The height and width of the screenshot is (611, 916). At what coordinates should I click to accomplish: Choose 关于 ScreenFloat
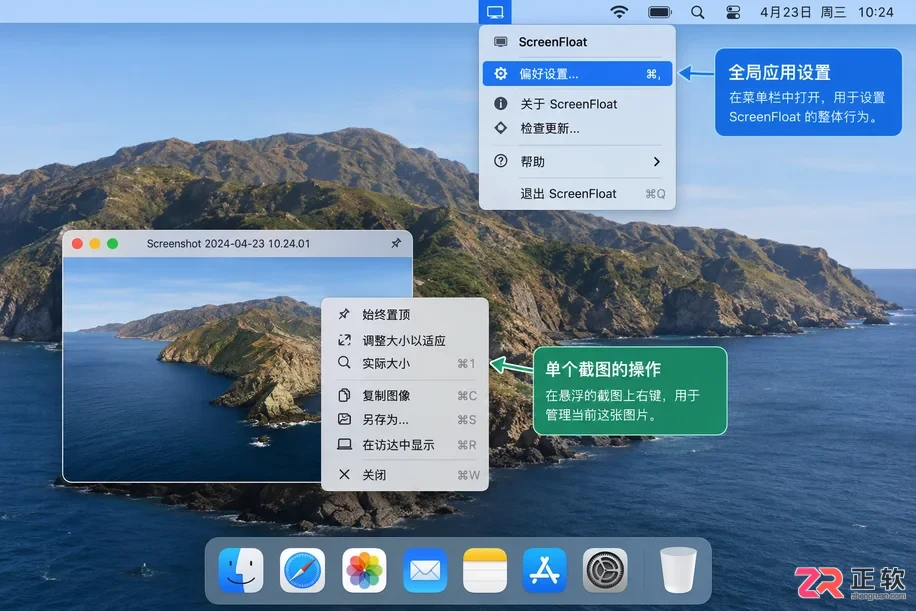577,104
